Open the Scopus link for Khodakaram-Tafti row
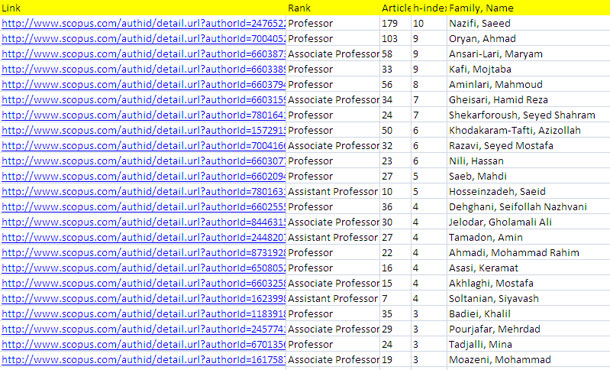The height and width of the screenshot is (370, 610). [143, 130]
